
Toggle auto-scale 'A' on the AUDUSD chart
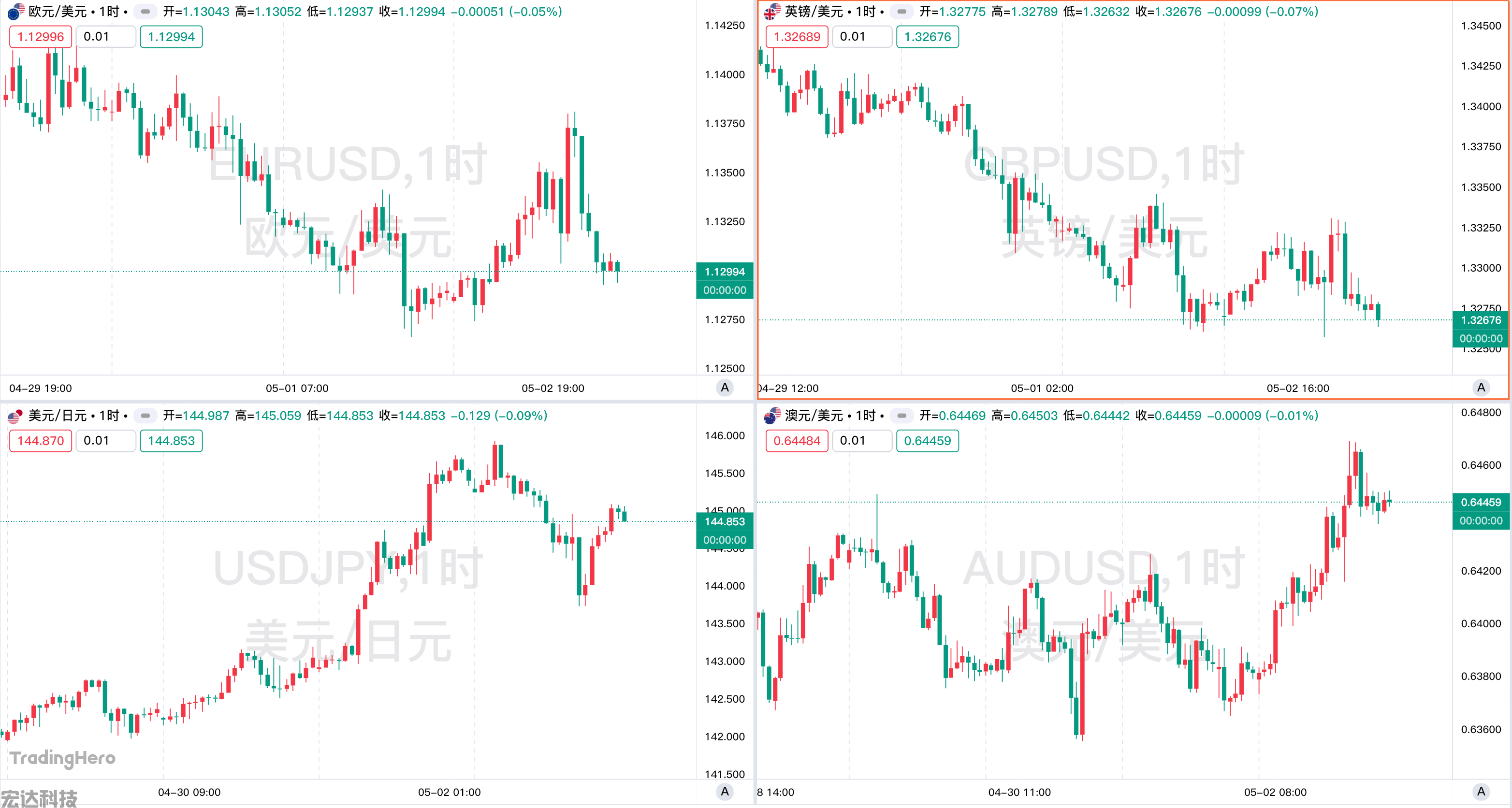pos(1481,792)
